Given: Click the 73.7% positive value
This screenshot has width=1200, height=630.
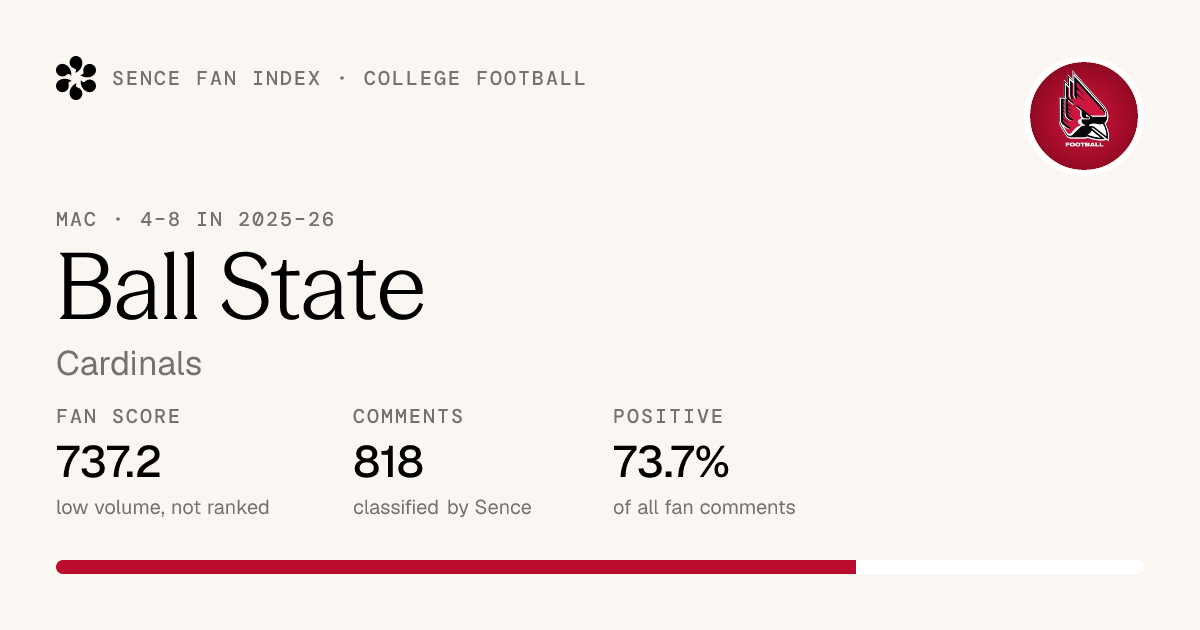Looking at the screenshot, I should tap(671, 462).
